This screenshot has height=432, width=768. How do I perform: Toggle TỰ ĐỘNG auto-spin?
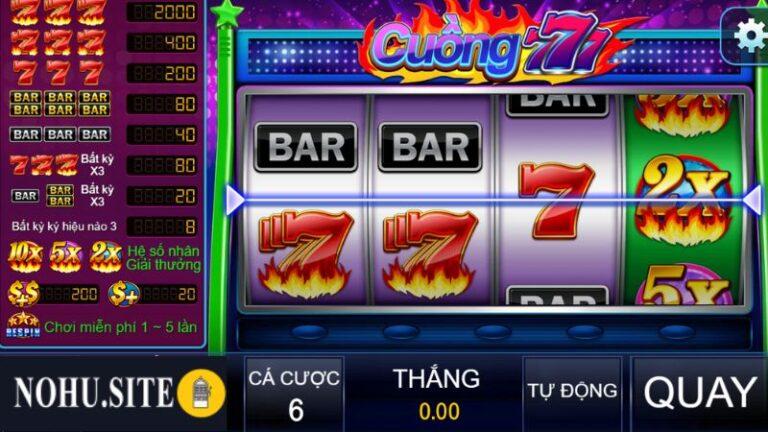[x=572, y=392]
